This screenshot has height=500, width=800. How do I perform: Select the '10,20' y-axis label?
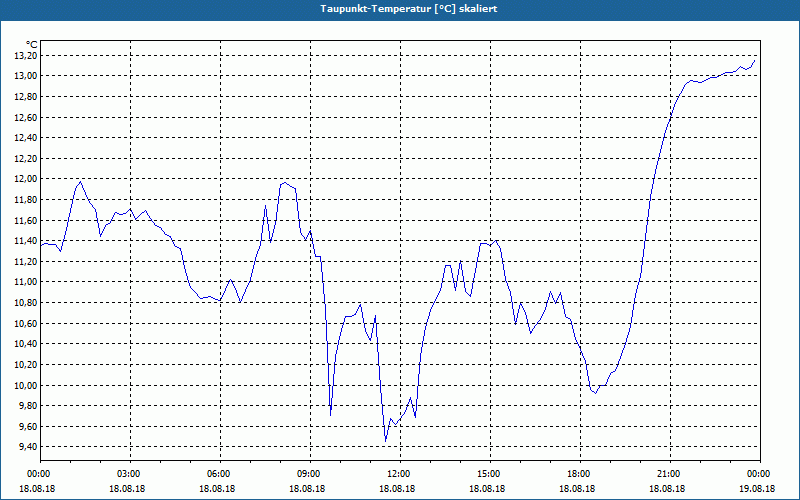(26, 365)
